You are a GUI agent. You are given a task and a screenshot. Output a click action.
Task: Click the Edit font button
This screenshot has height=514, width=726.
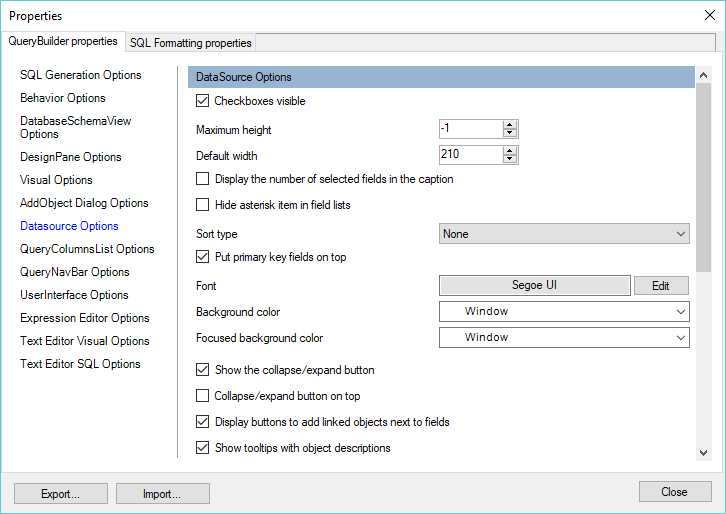tap(661, 286)
